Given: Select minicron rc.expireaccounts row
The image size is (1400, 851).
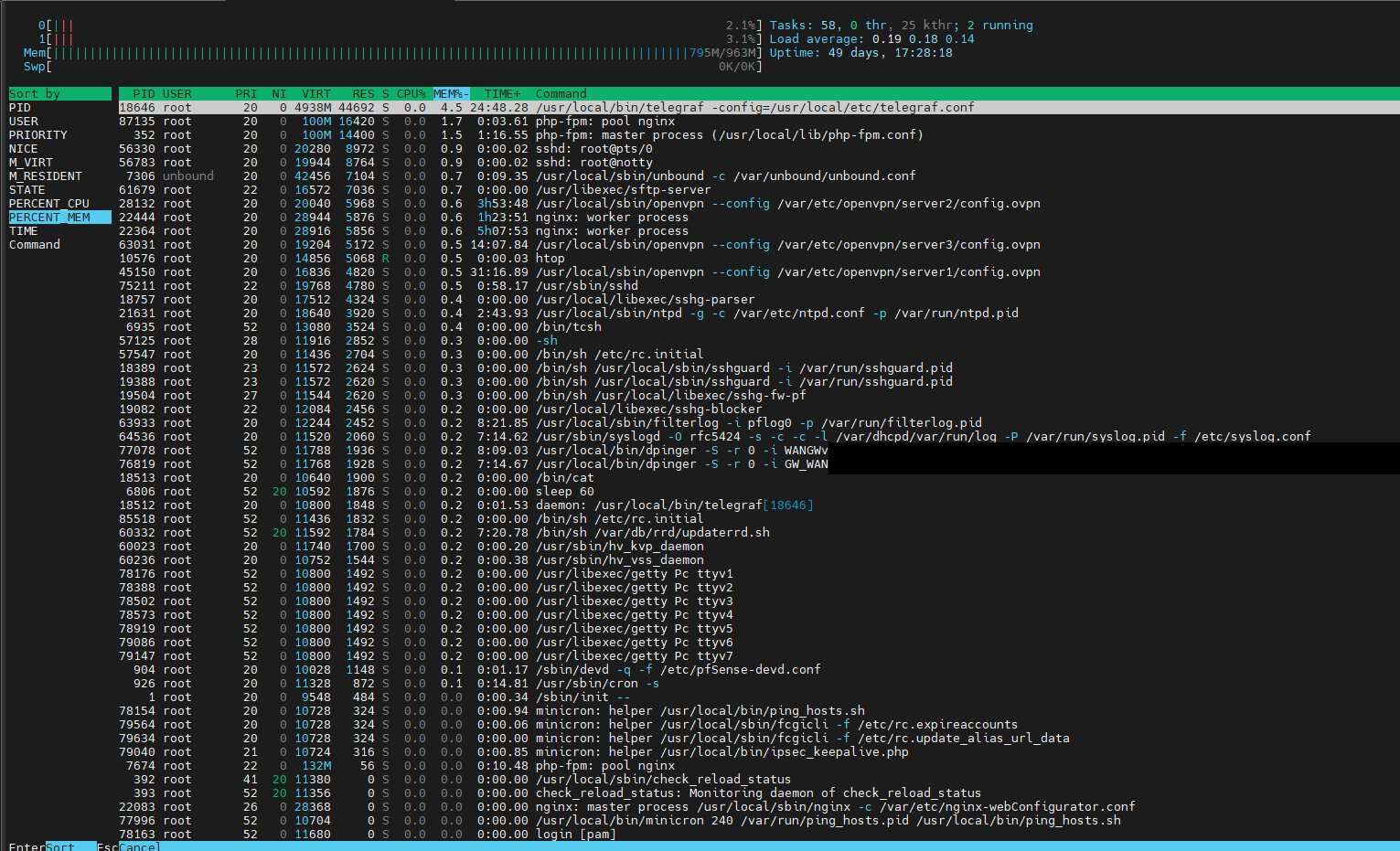Looking at the screenshot, I should 759,725.
